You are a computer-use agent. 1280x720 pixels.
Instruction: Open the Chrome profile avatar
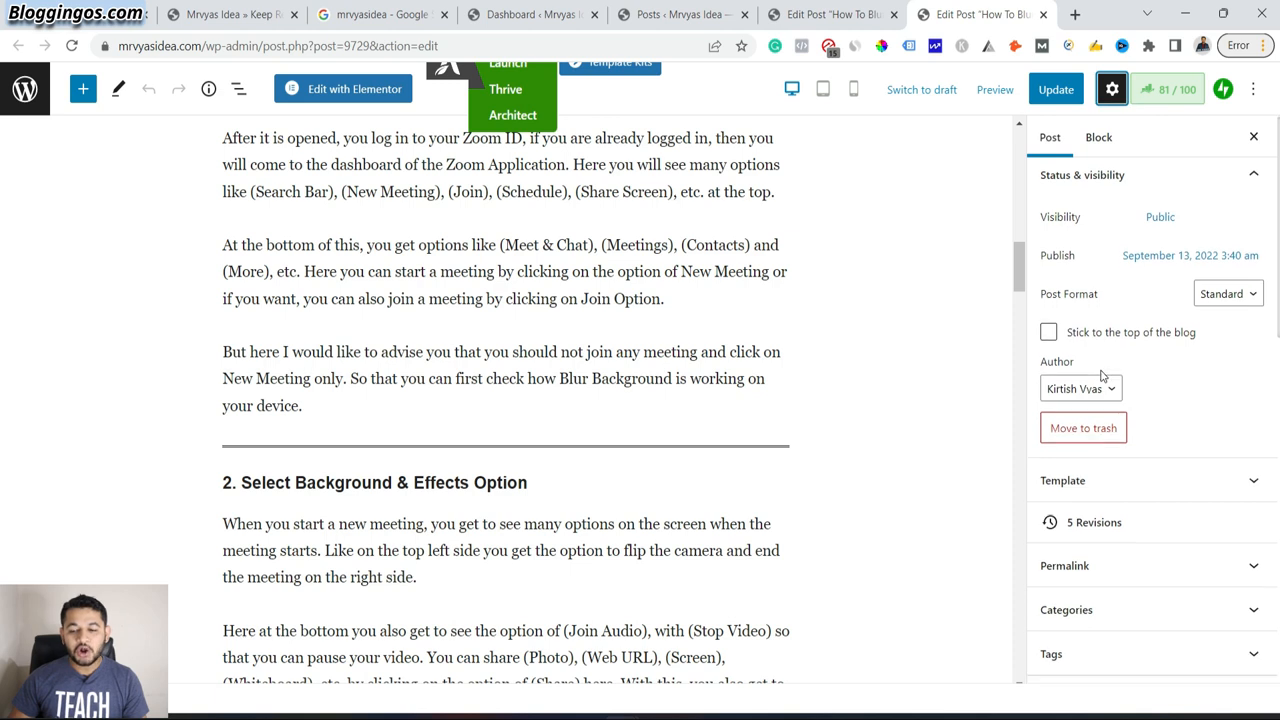tap(1202, 46)
